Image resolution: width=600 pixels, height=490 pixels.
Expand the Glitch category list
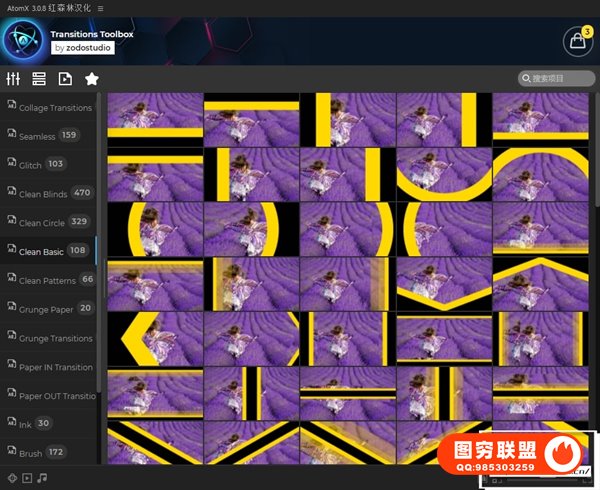[33, 164]
